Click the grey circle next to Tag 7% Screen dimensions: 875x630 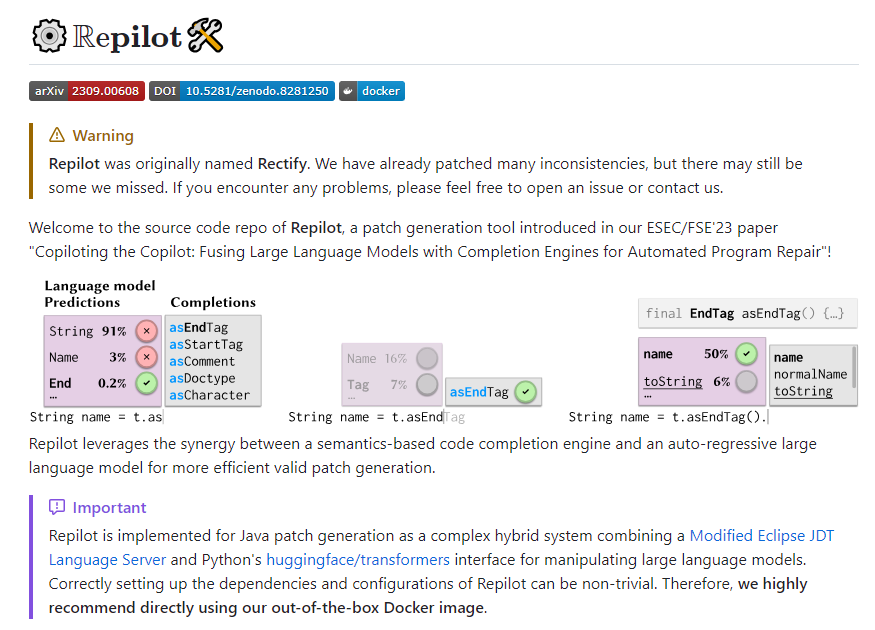coord(427,384)
